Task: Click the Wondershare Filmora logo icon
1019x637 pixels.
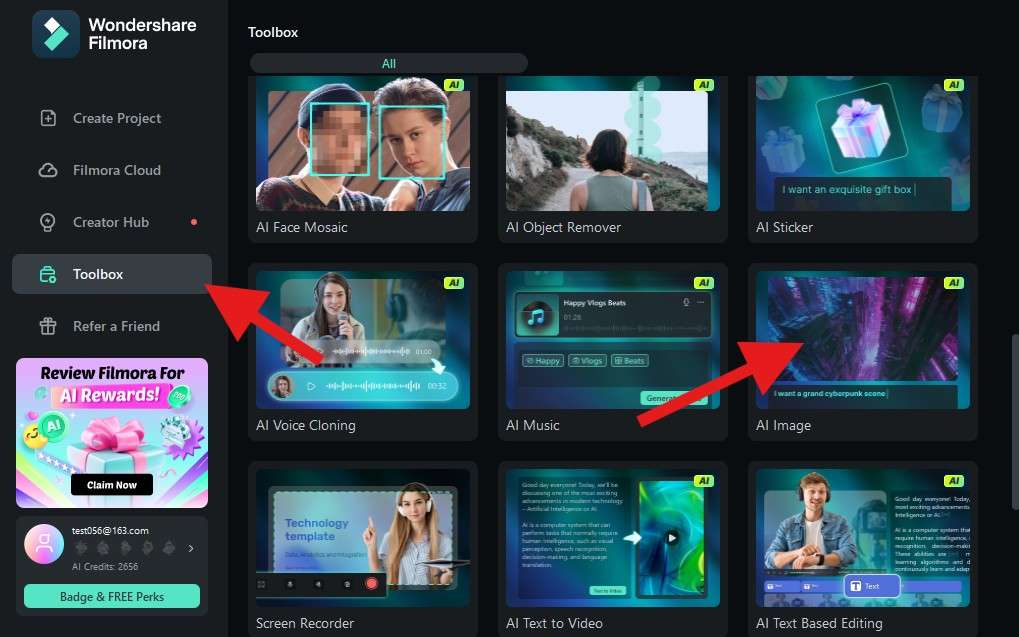Action: pyautogui.click(x=56, y=34)
